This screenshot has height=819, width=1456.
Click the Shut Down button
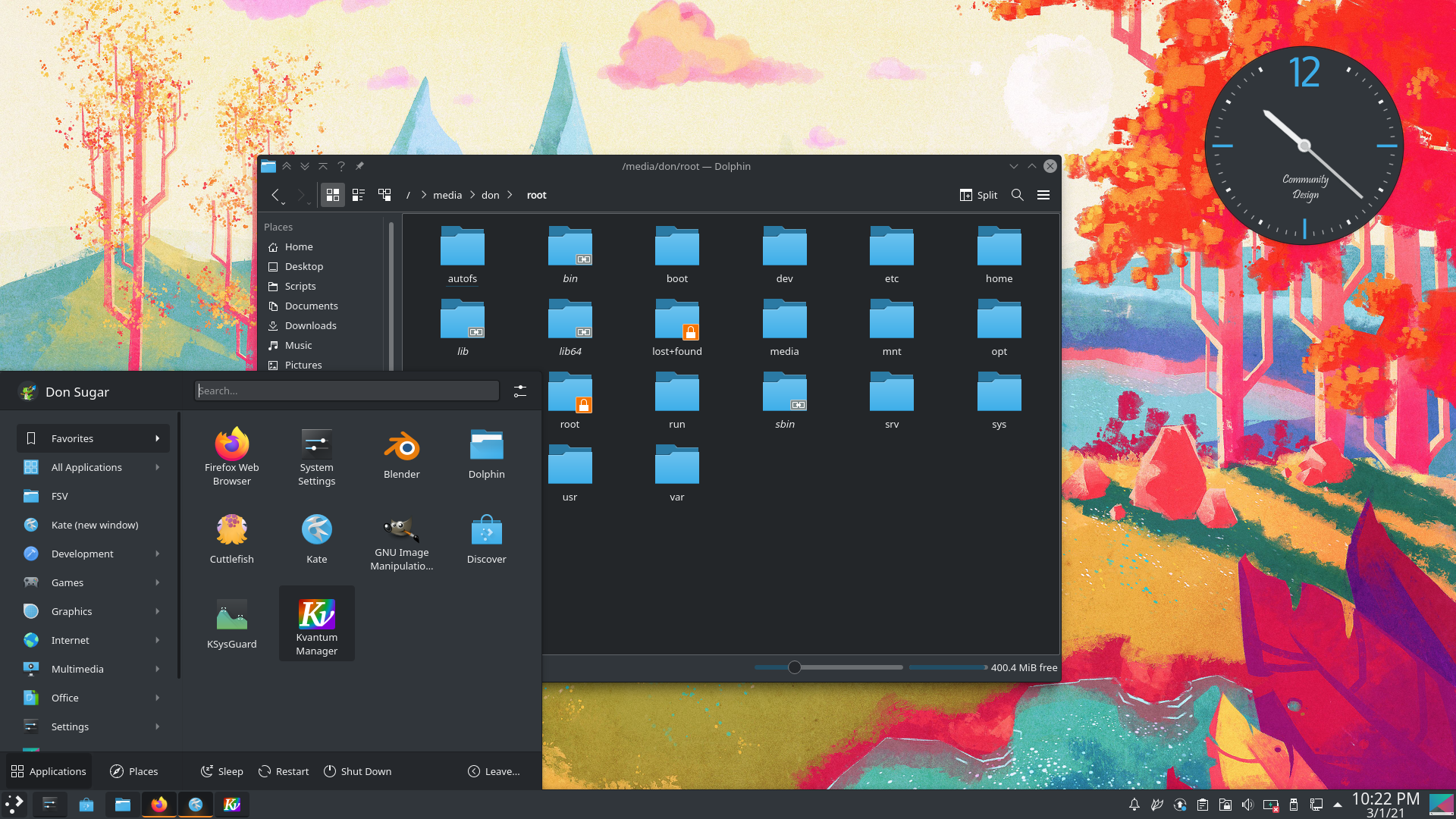point(357,771)
